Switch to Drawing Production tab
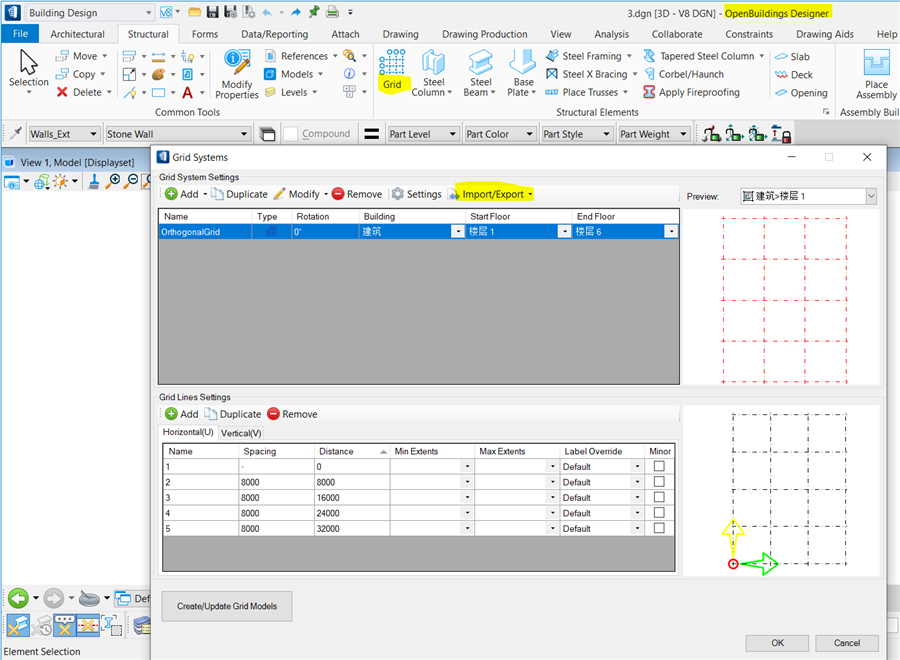 click(484, 34)
